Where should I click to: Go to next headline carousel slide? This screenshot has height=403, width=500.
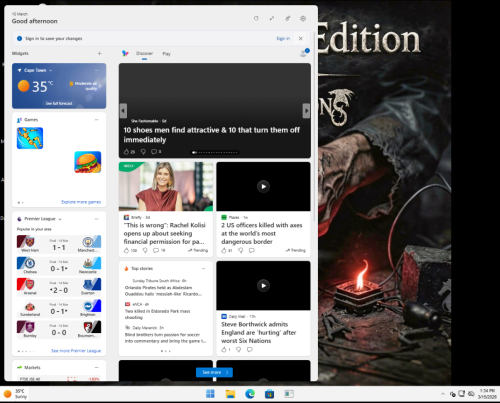306,111
